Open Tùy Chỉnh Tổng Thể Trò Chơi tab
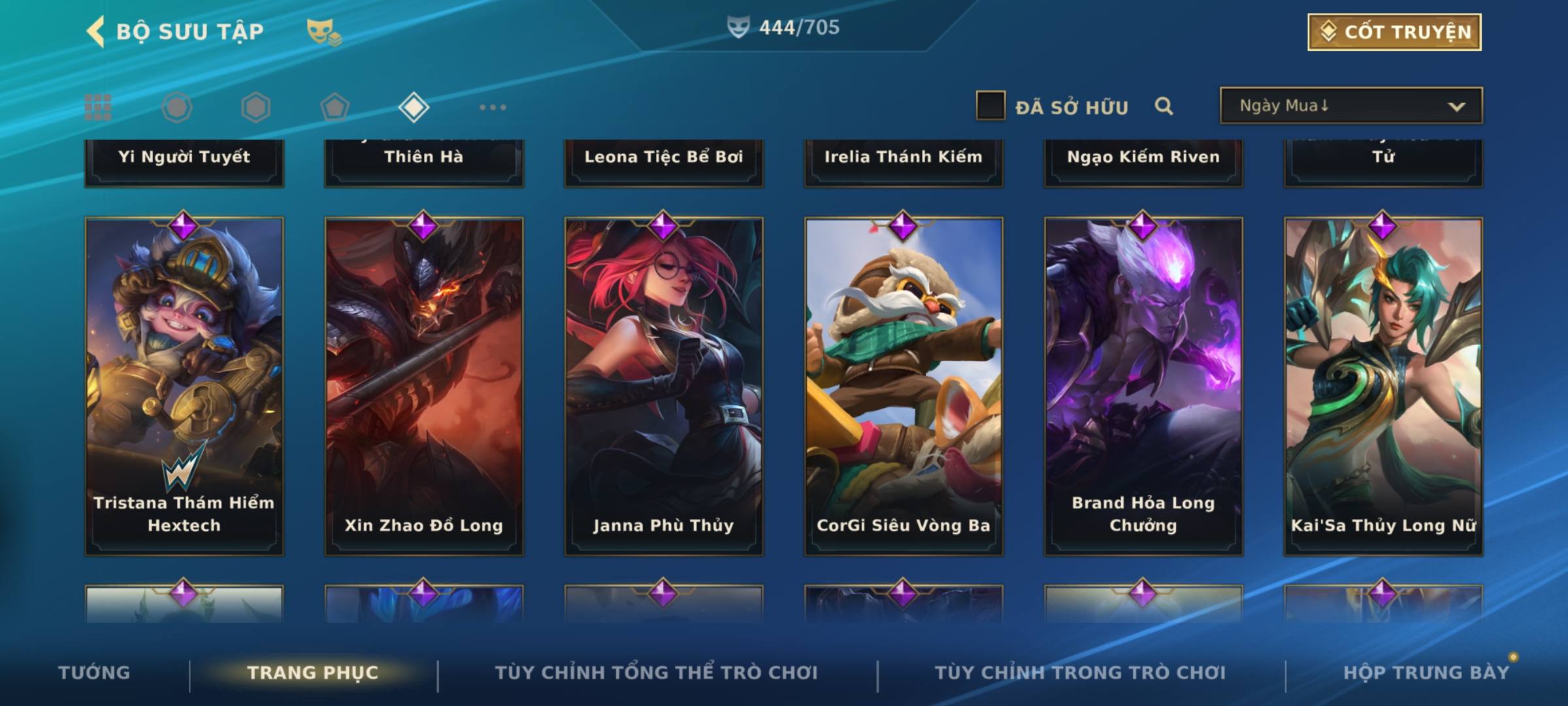Screen dimensions: 1568x706 pyautogui.click(x=656, y=672)
